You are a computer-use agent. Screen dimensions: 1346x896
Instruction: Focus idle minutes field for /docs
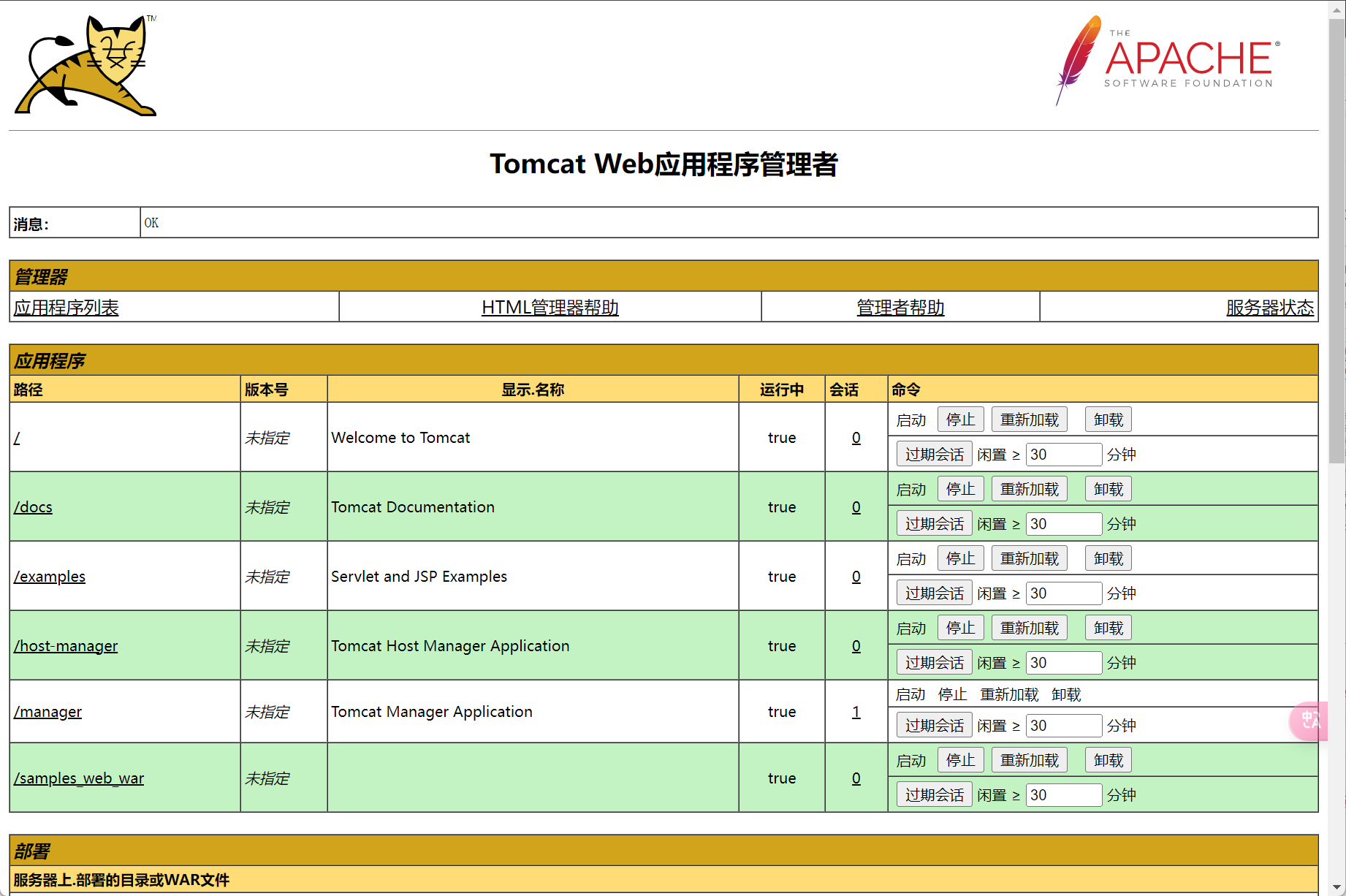click(x=1064, y=523)
